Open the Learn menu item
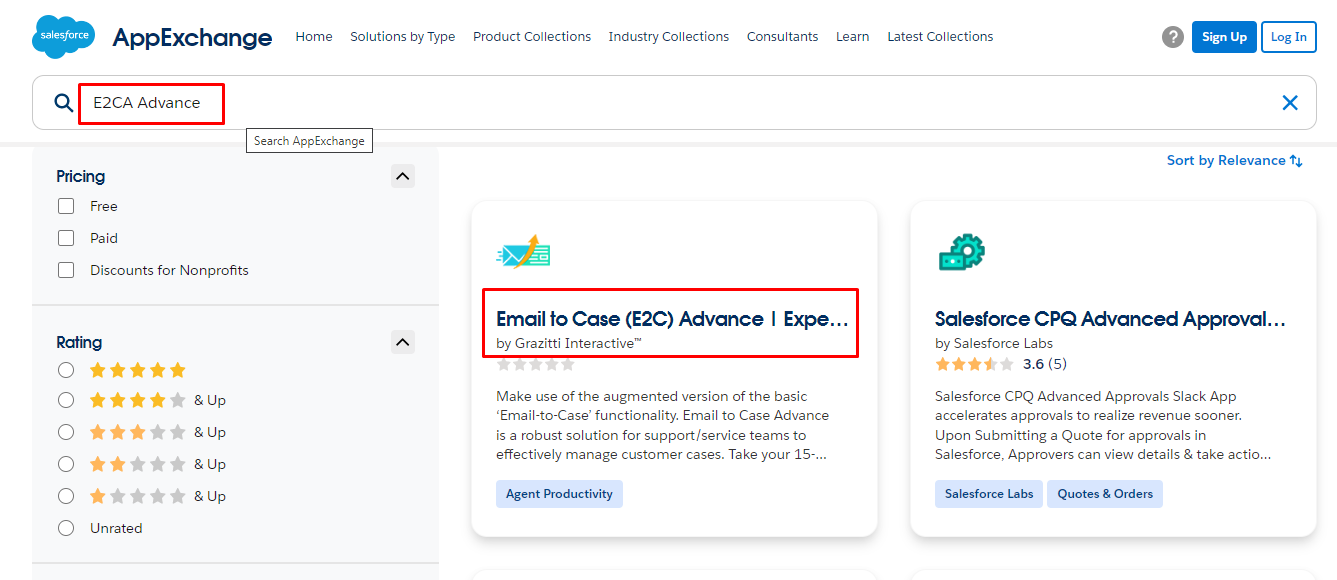The image size is (1337, 580). 853,37
